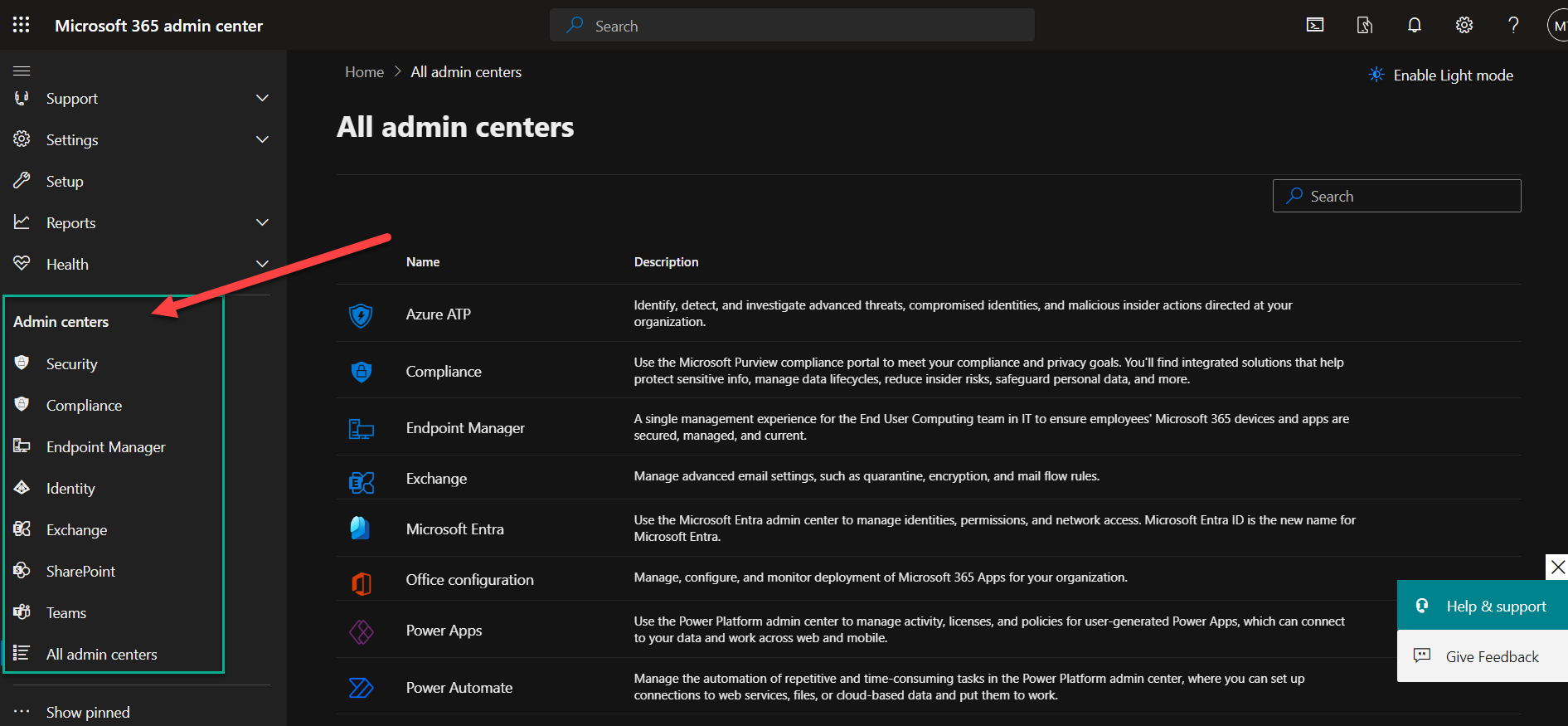
Task: Enable Light mode
Action: (1440, 75)
